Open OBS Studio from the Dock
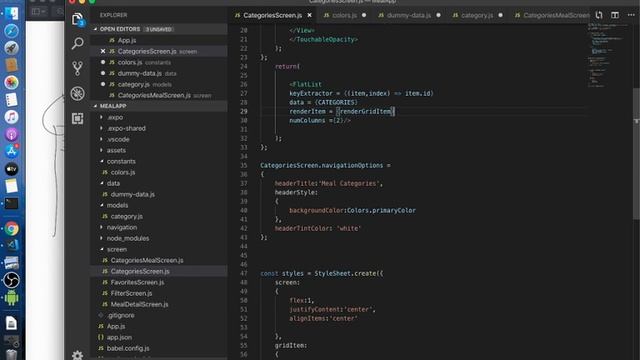This screenshot has width=640, height=360. 11,280
